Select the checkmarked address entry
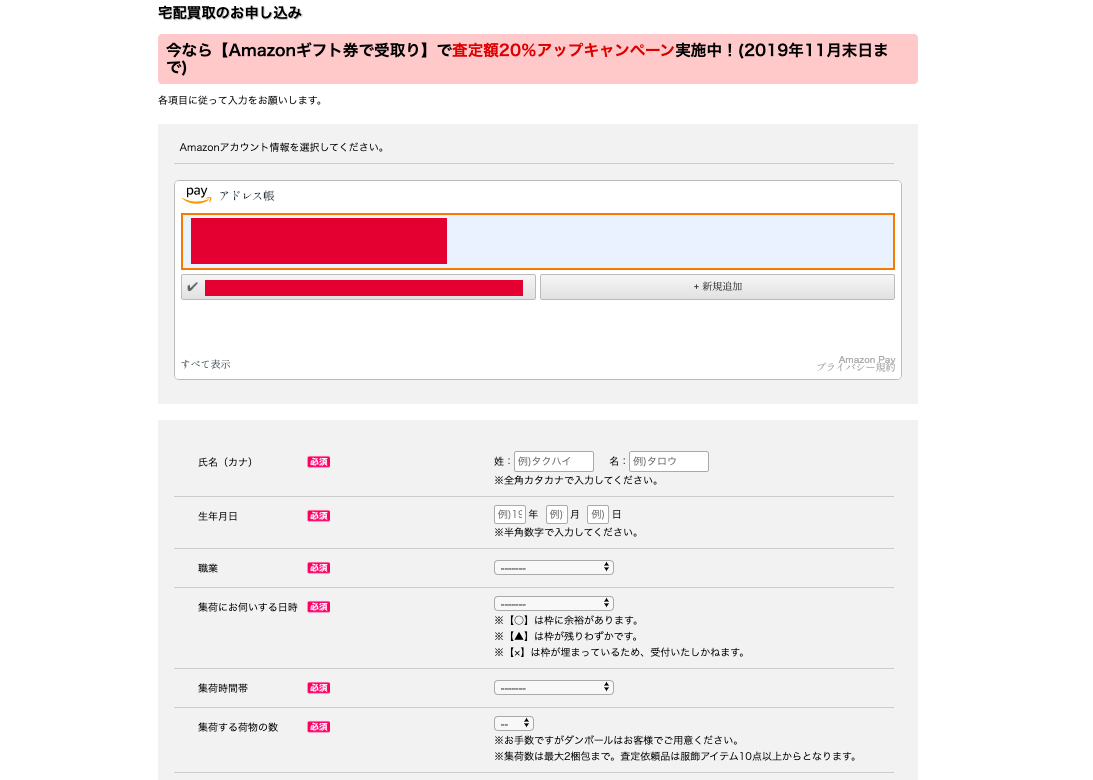This screenshot has width=1093, height=780. tap(358, 287)
